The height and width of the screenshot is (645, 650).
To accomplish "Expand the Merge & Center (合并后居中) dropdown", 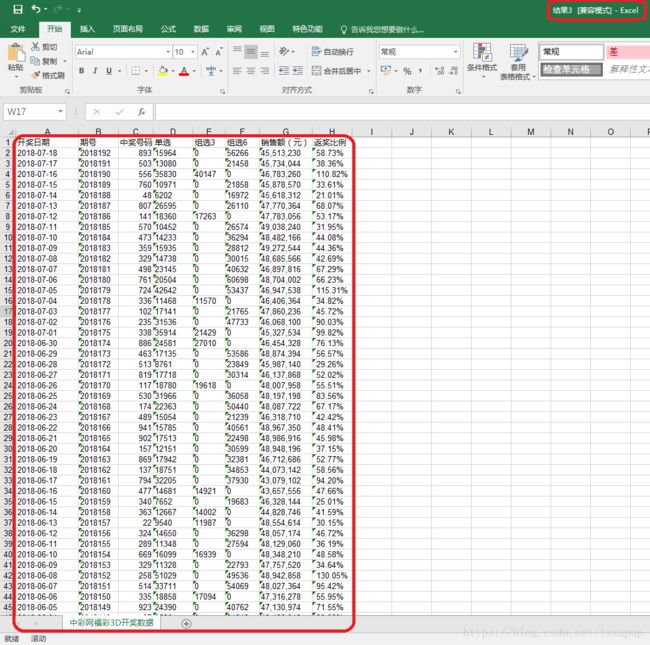I will pos(369,71).
